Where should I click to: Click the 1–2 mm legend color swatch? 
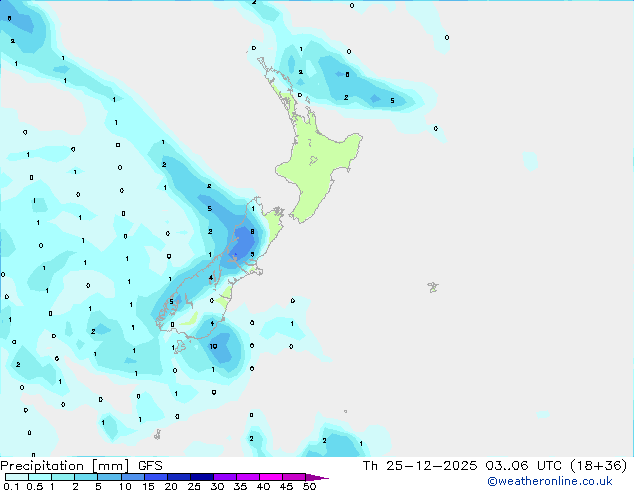pos(63,477)
